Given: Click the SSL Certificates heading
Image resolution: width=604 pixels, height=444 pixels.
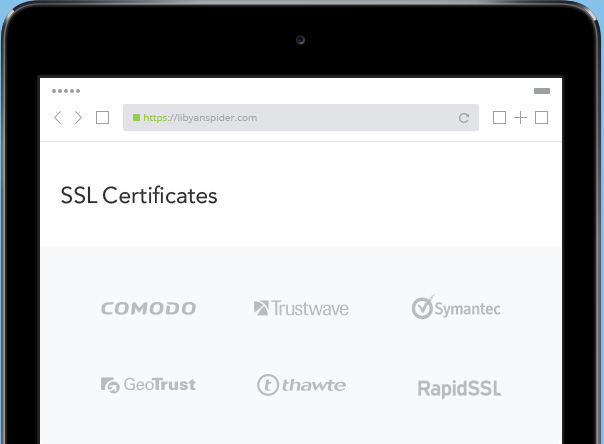Looking at the screenshot, I should coord(139,195).
